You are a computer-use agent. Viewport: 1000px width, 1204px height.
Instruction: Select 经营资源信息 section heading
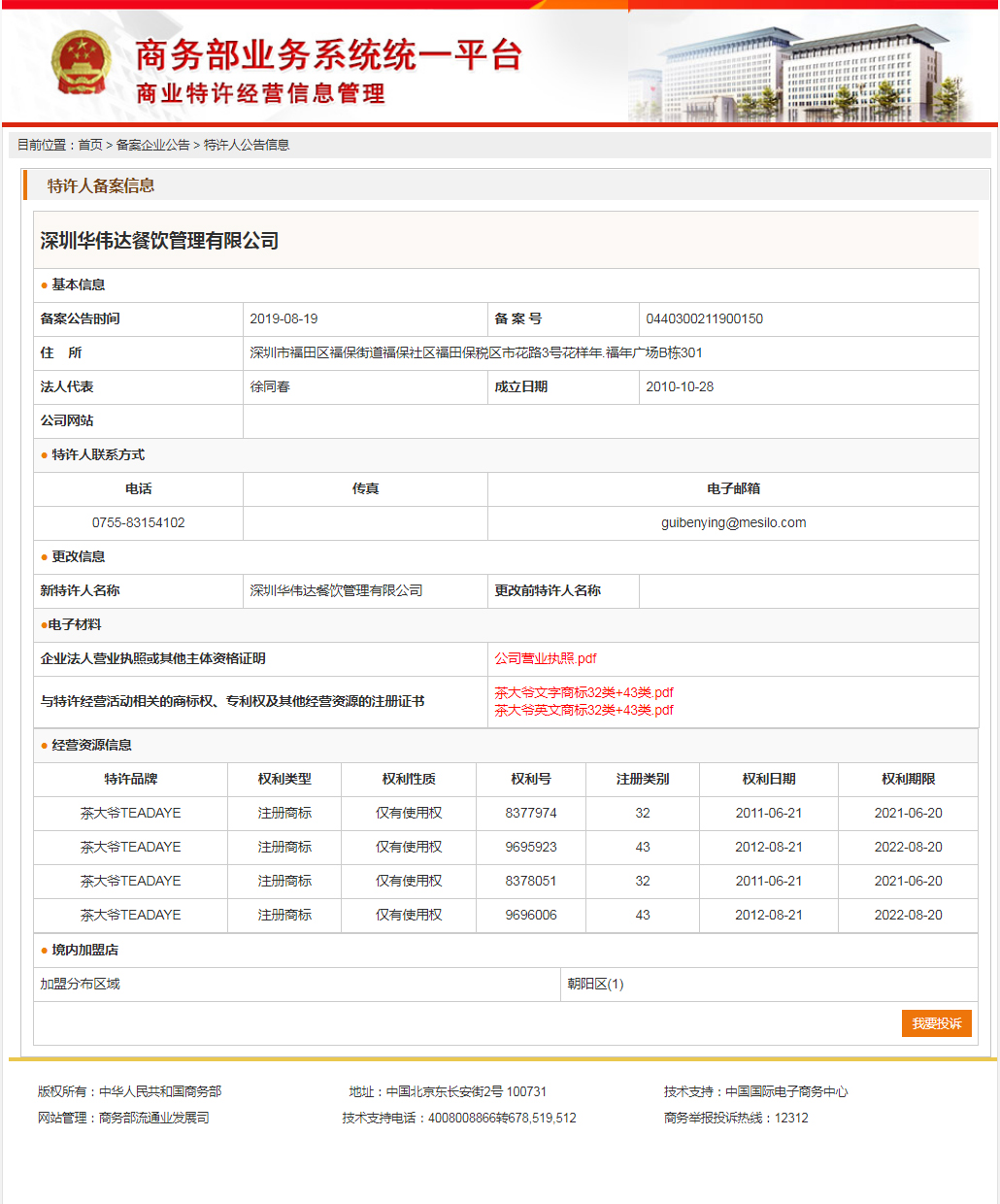(91, 745)
